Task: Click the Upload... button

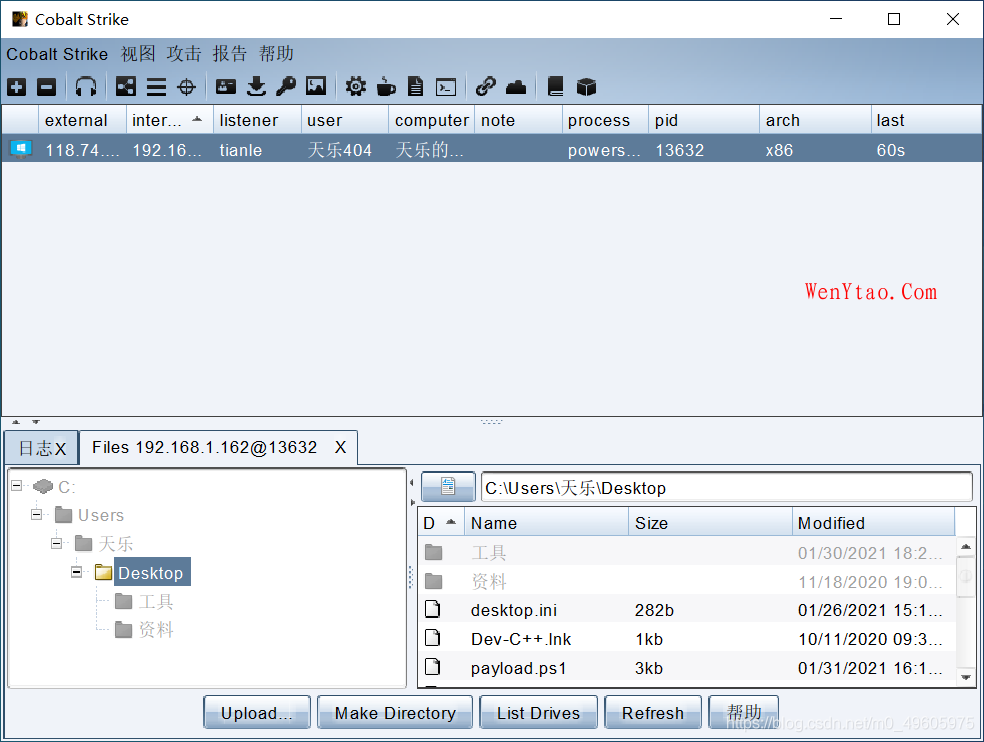Action: click(257, 712)
